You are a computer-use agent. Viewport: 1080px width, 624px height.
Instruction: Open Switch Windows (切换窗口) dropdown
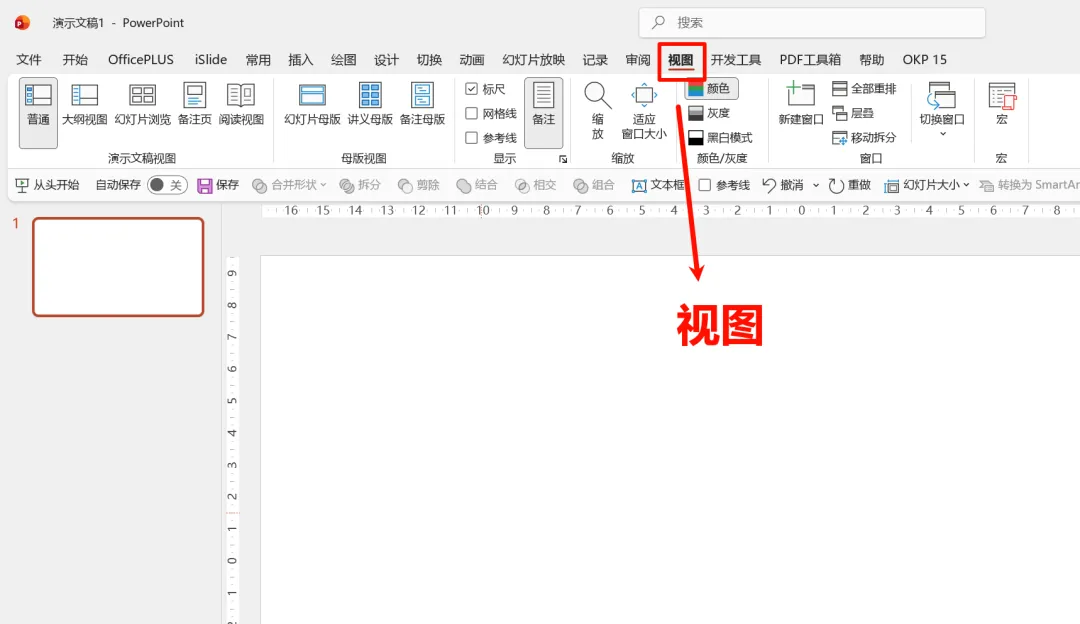942,109
